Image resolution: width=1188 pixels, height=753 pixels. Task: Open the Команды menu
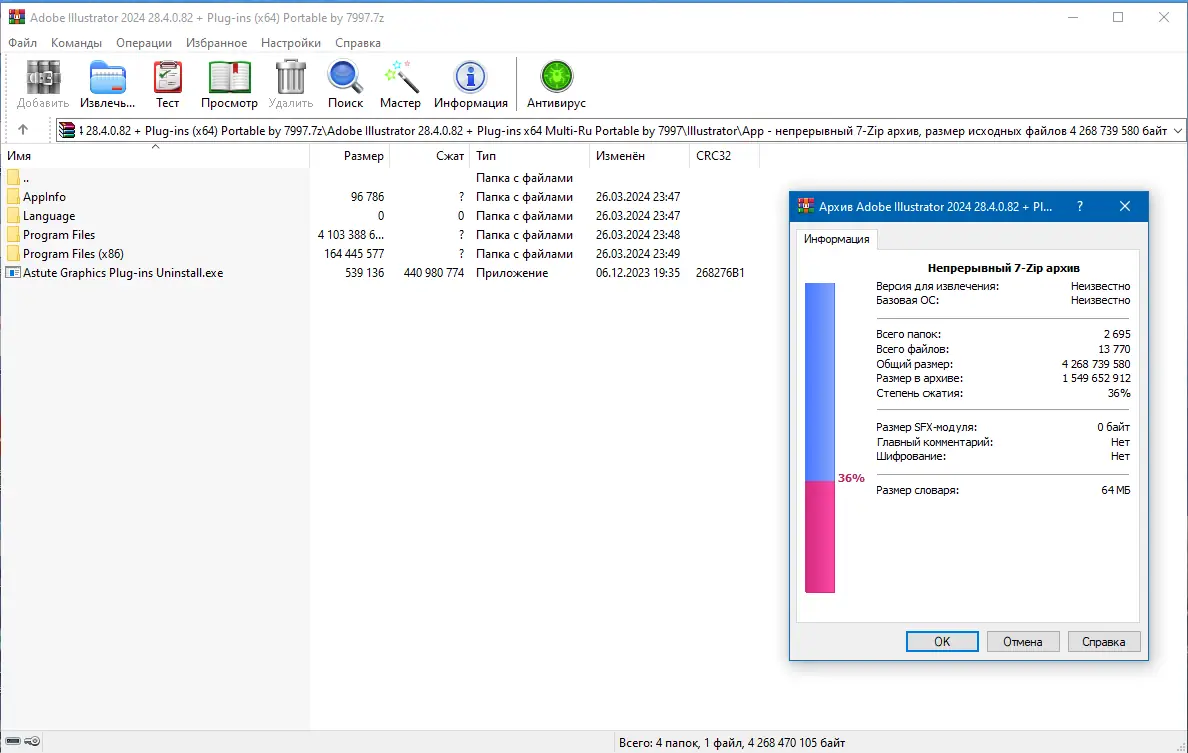(77, 42)
